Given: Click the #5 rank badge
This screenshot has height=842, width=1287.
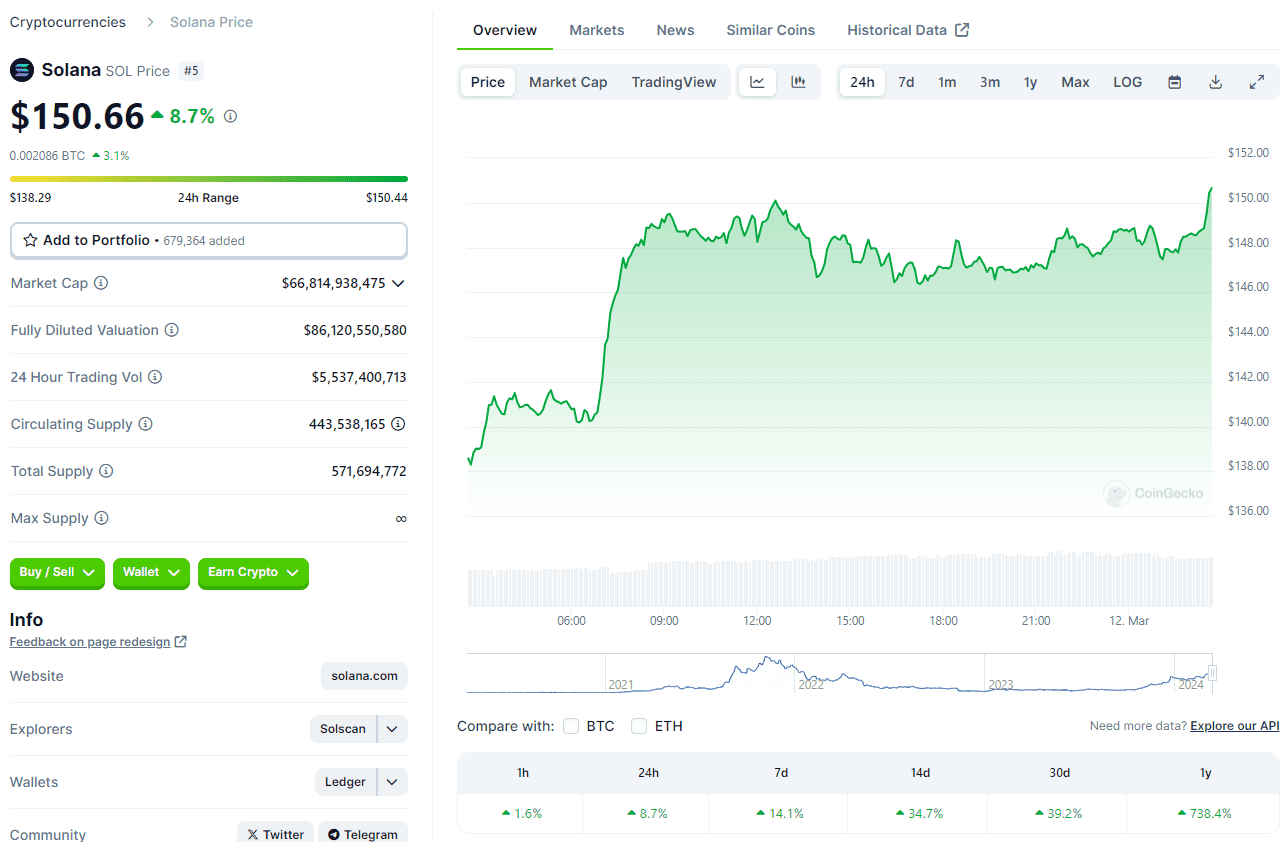Looking at the screenshot, I should (x=191, y=70).
